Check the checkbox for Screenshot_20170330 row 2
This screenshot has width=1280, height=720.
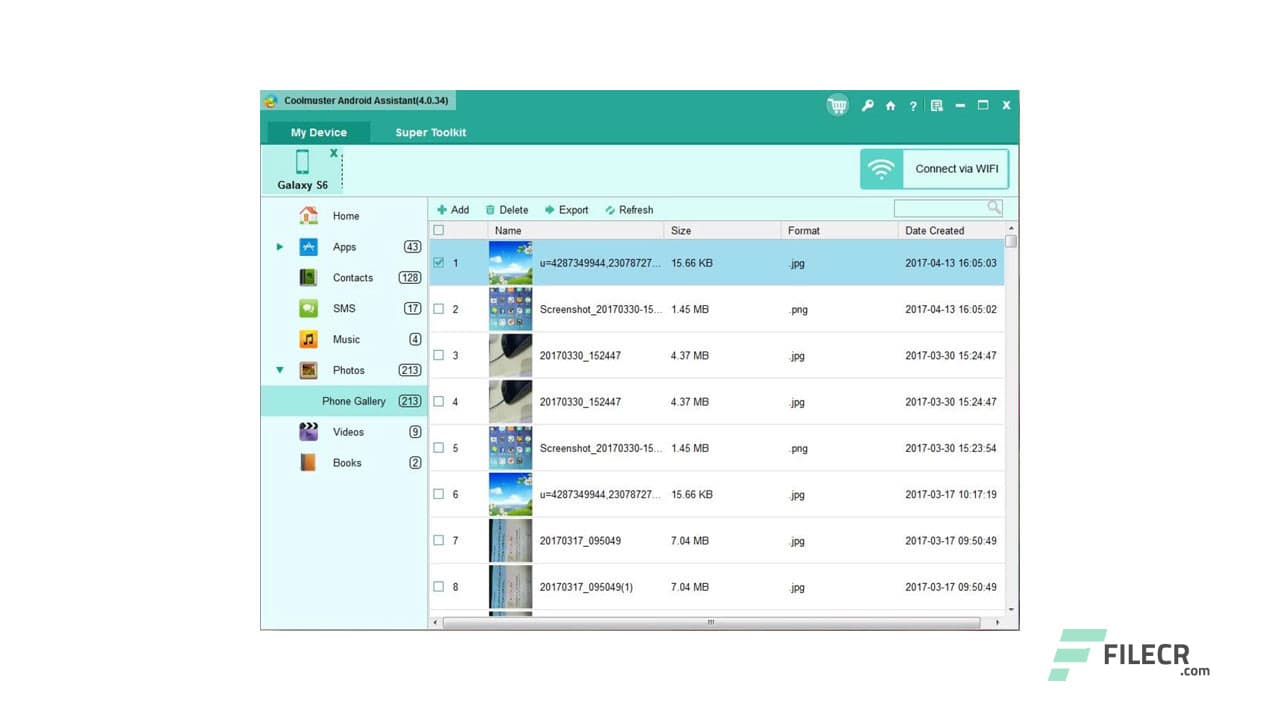(x=438, y=309)
